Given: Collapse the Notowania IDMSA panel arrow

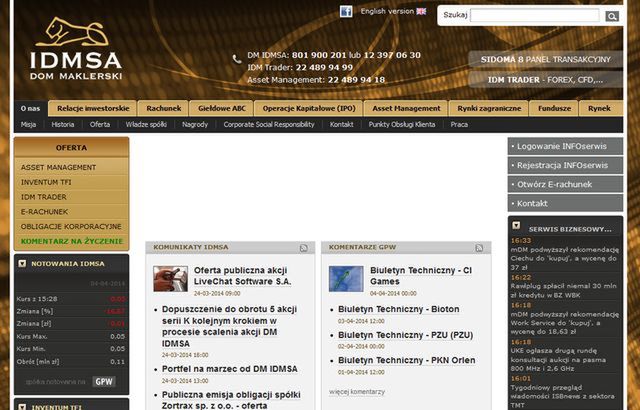Looking at the screenshot, I should pos(22,264).
